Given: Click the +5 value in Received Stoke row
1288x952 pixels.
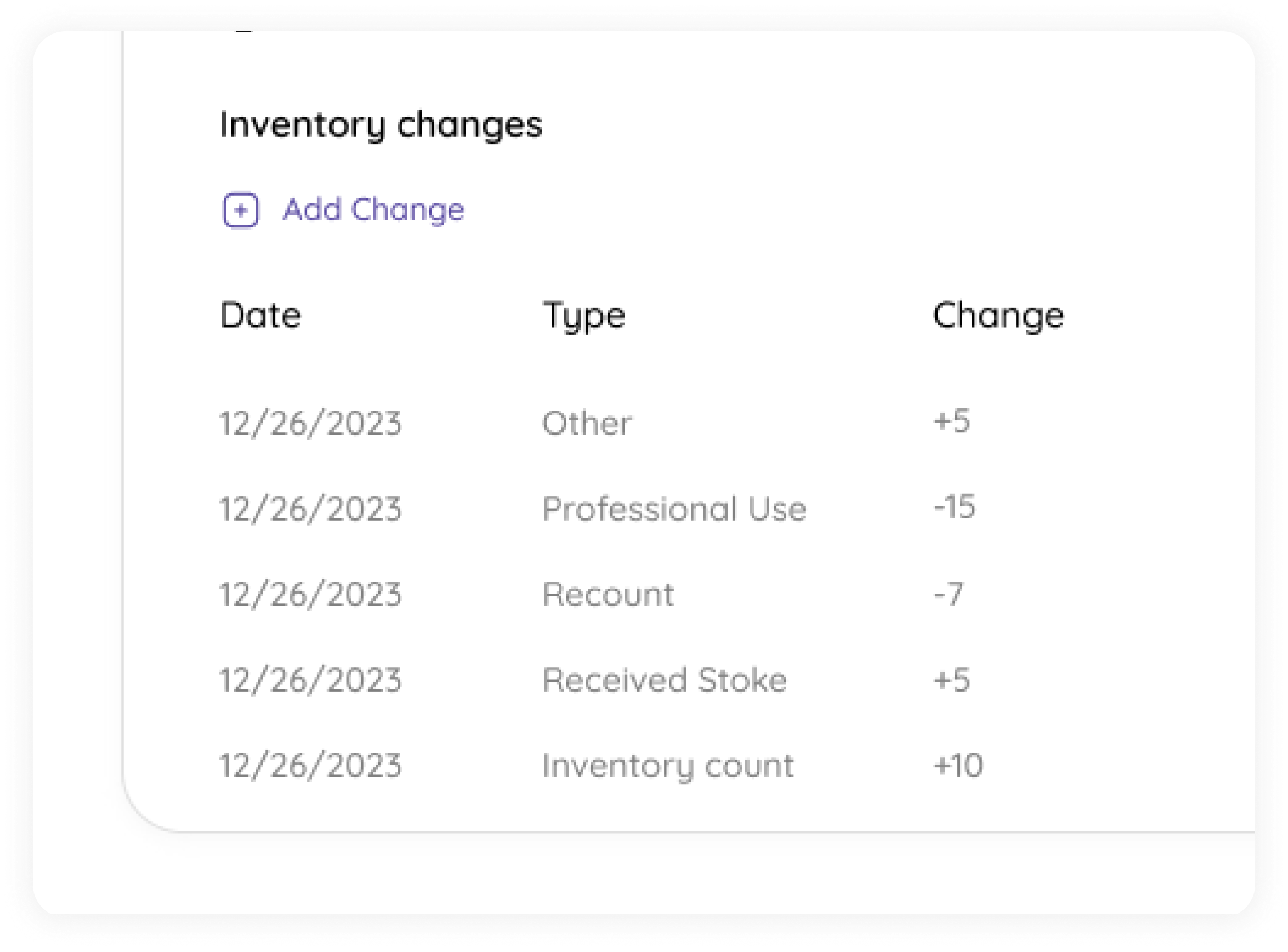Looking at the screenshot, I should click(x=952, y=680).
